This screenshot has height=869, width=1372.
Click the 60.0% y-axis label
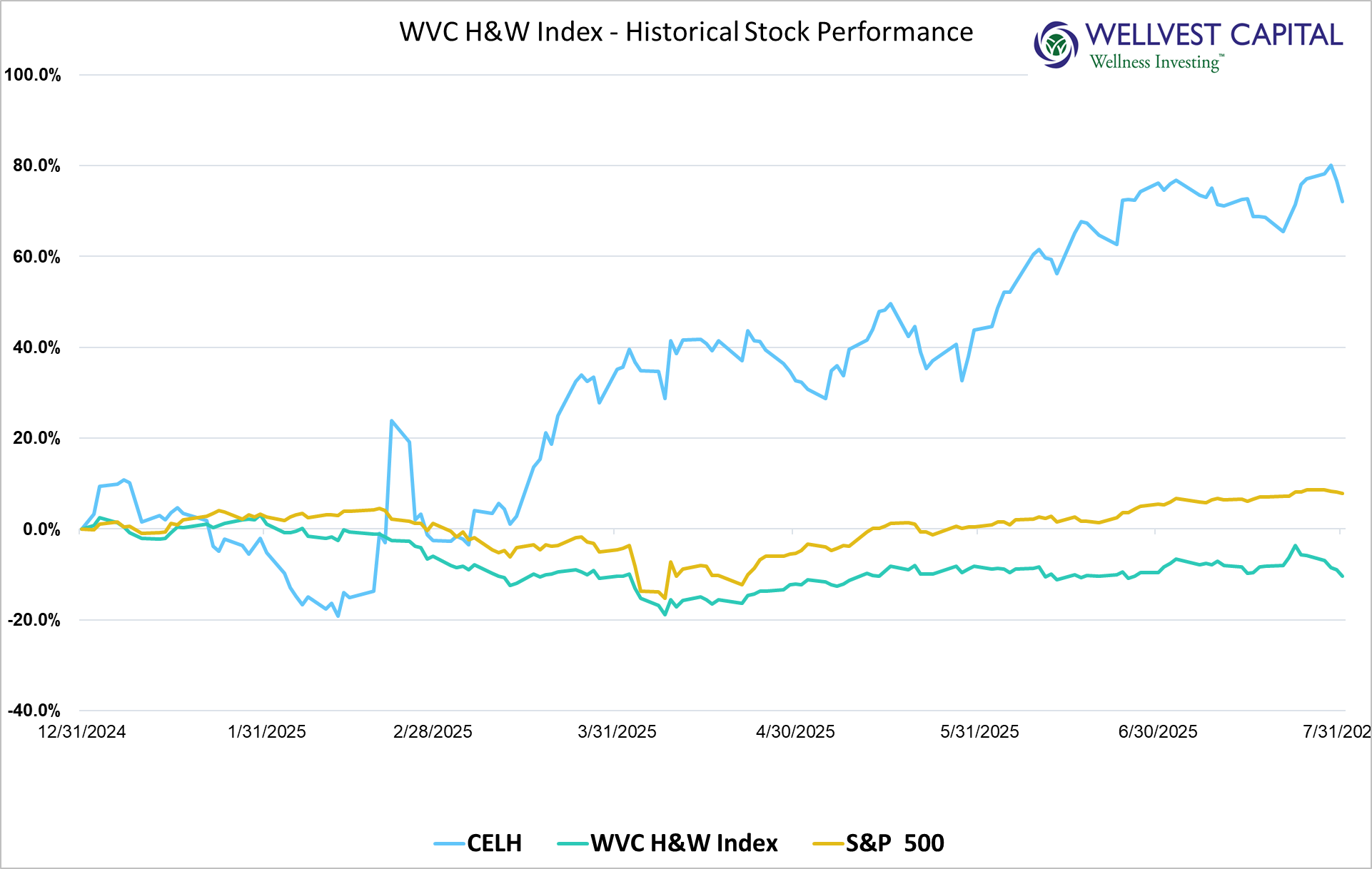36,257
